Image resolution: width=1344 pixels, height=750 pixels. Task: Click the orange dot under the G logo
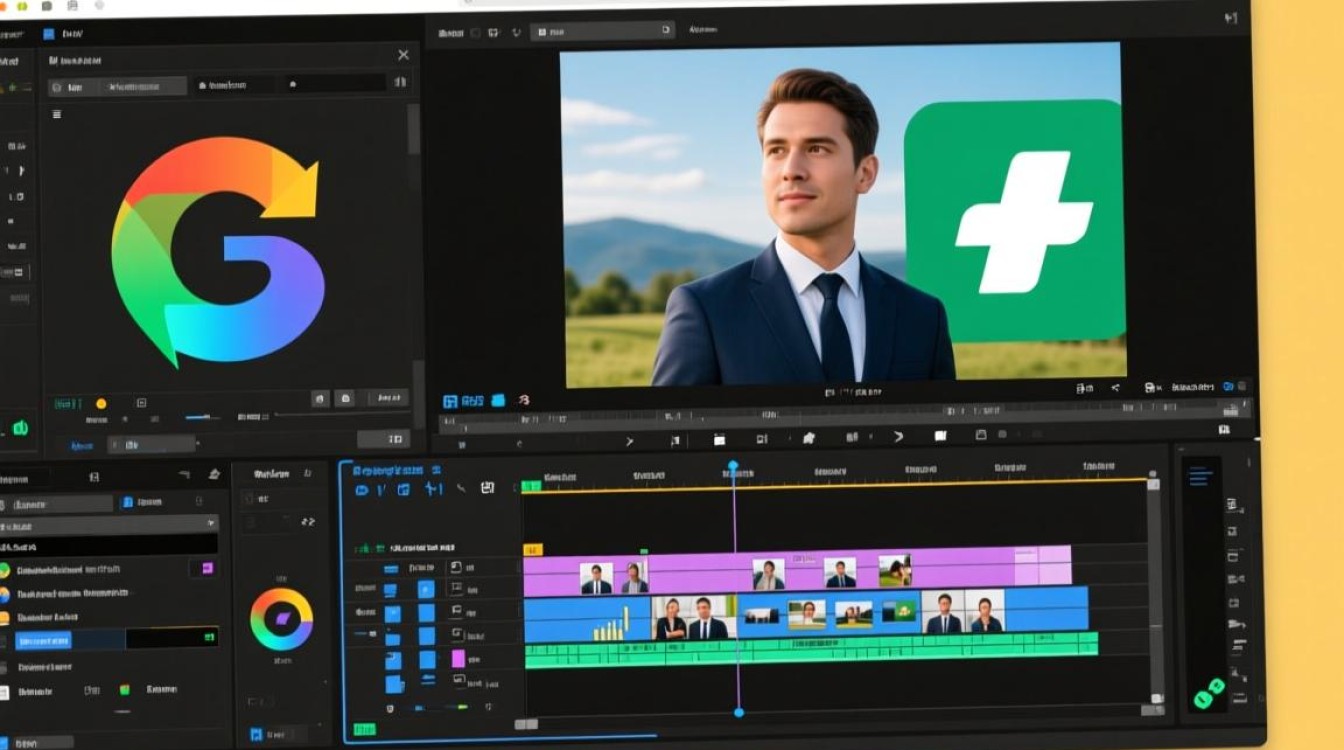[101, 404]
